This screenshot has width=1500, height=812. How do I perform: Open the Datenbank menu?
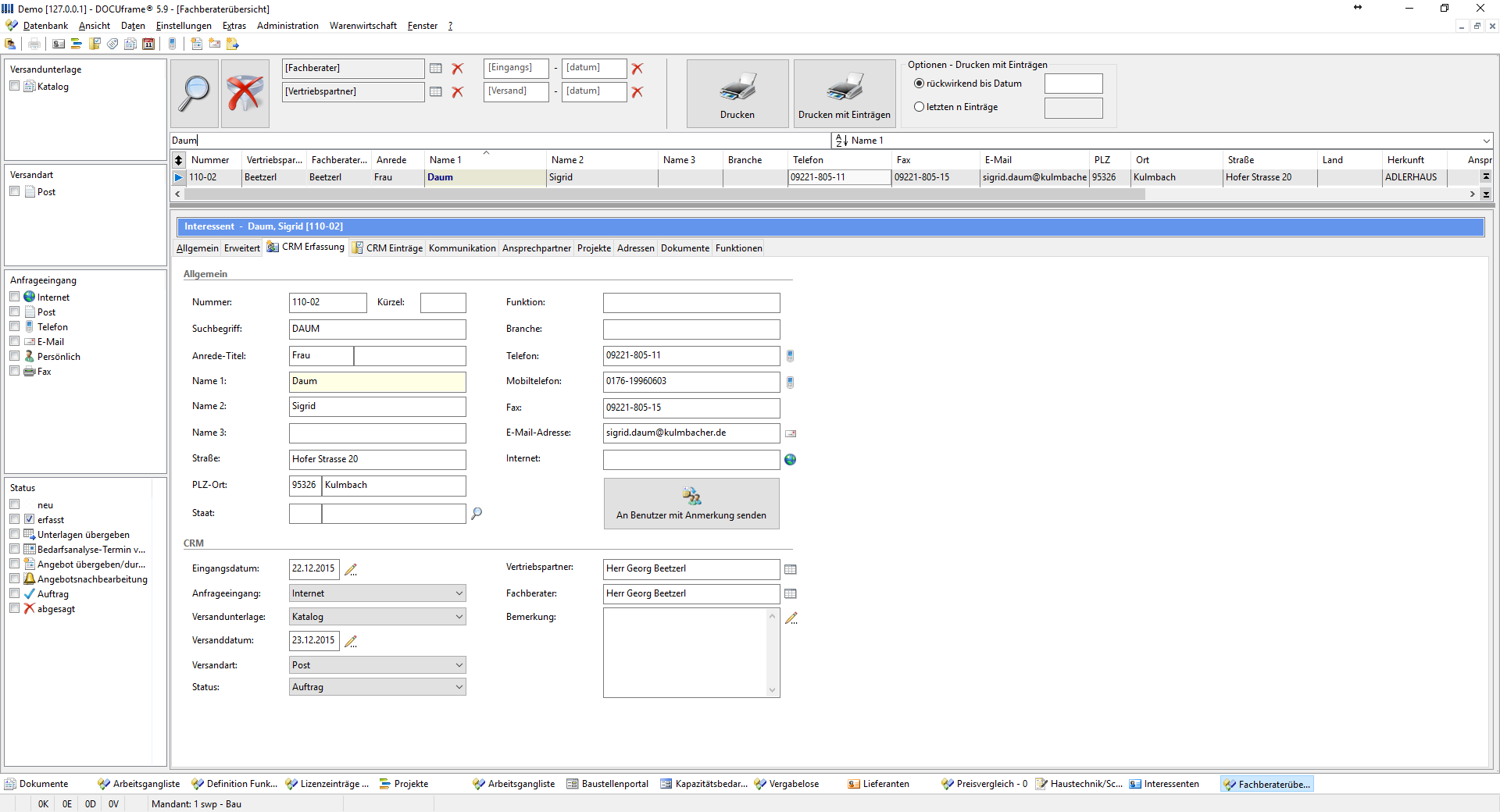point(45,26)
